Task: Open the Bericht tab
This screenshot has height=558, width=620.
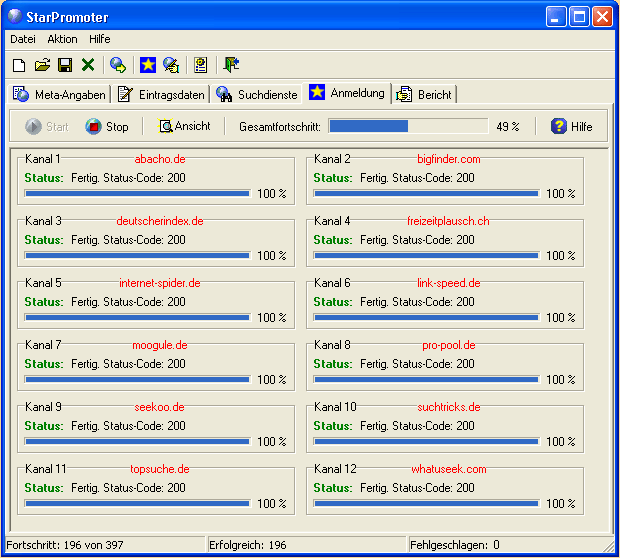Action: click(x=424, y=95)
